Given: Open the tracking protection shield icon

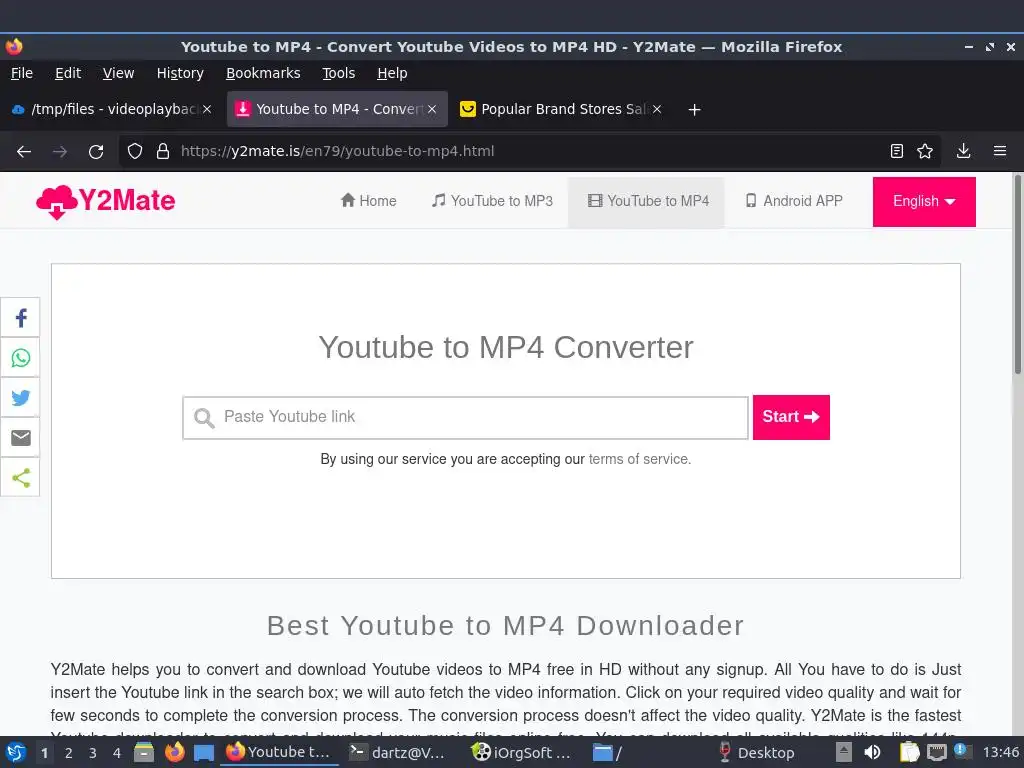Looking at the screenshot, I should point(135,152).
